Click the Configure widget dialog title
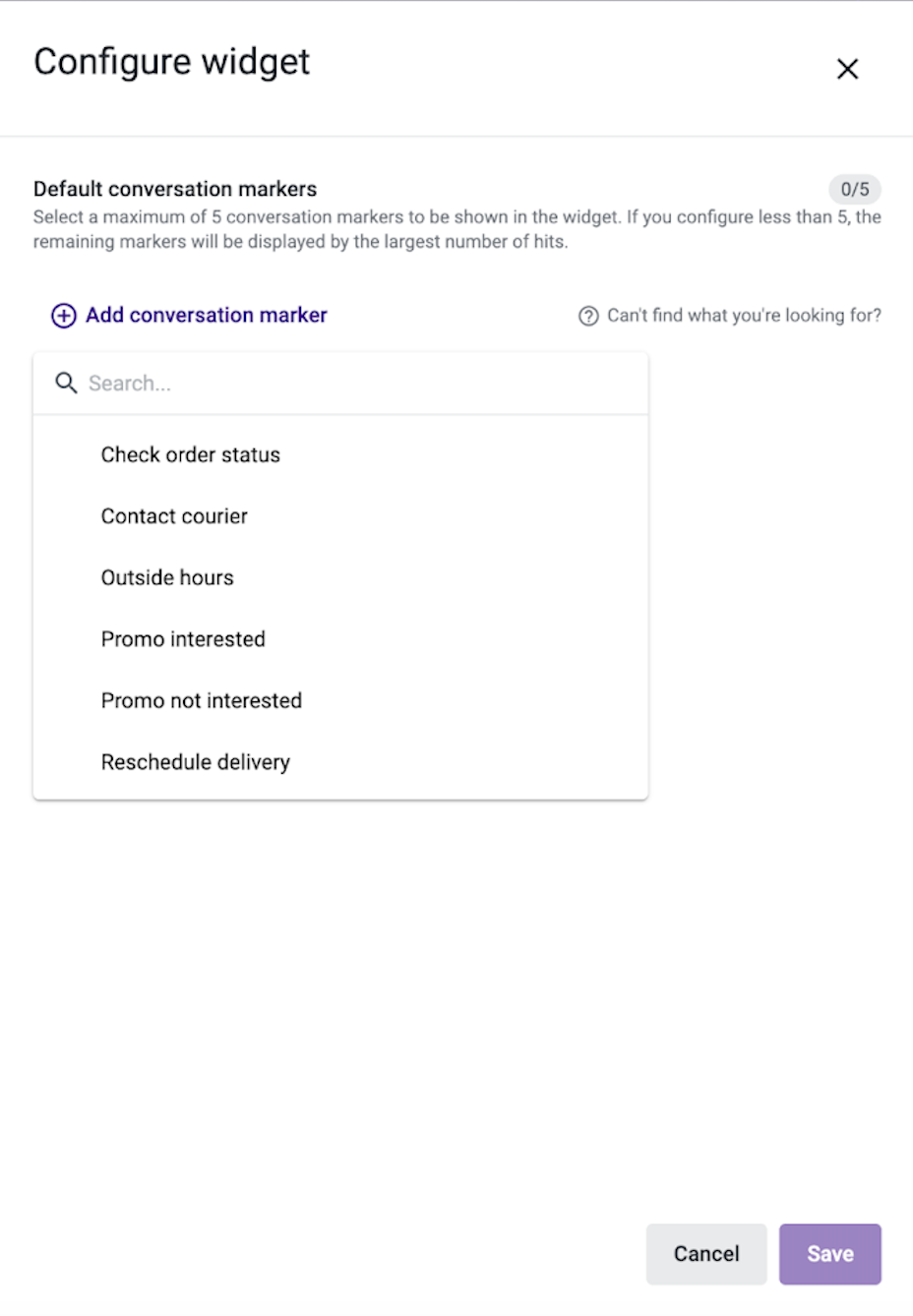913x1316 pixels. click(x=171, y=61)
